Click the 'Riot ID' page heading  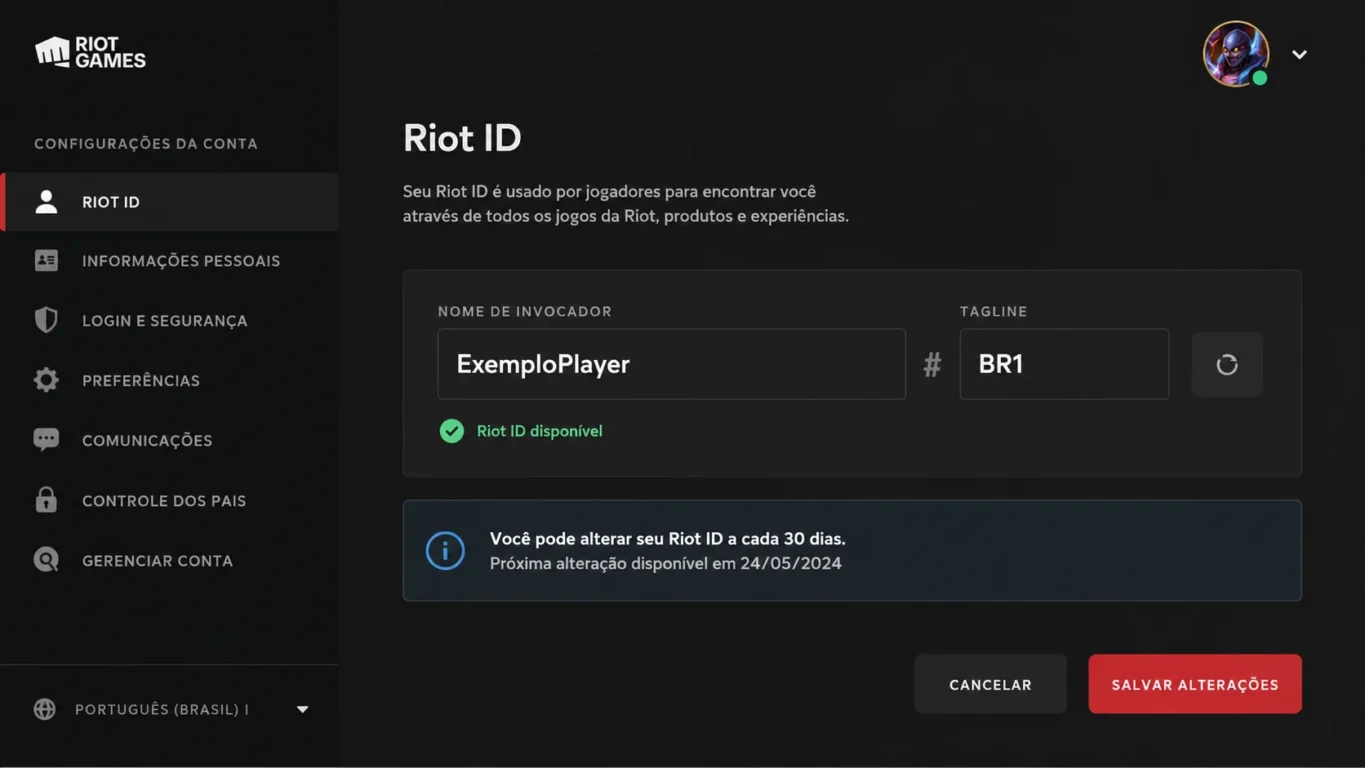[x=462, y=138]
